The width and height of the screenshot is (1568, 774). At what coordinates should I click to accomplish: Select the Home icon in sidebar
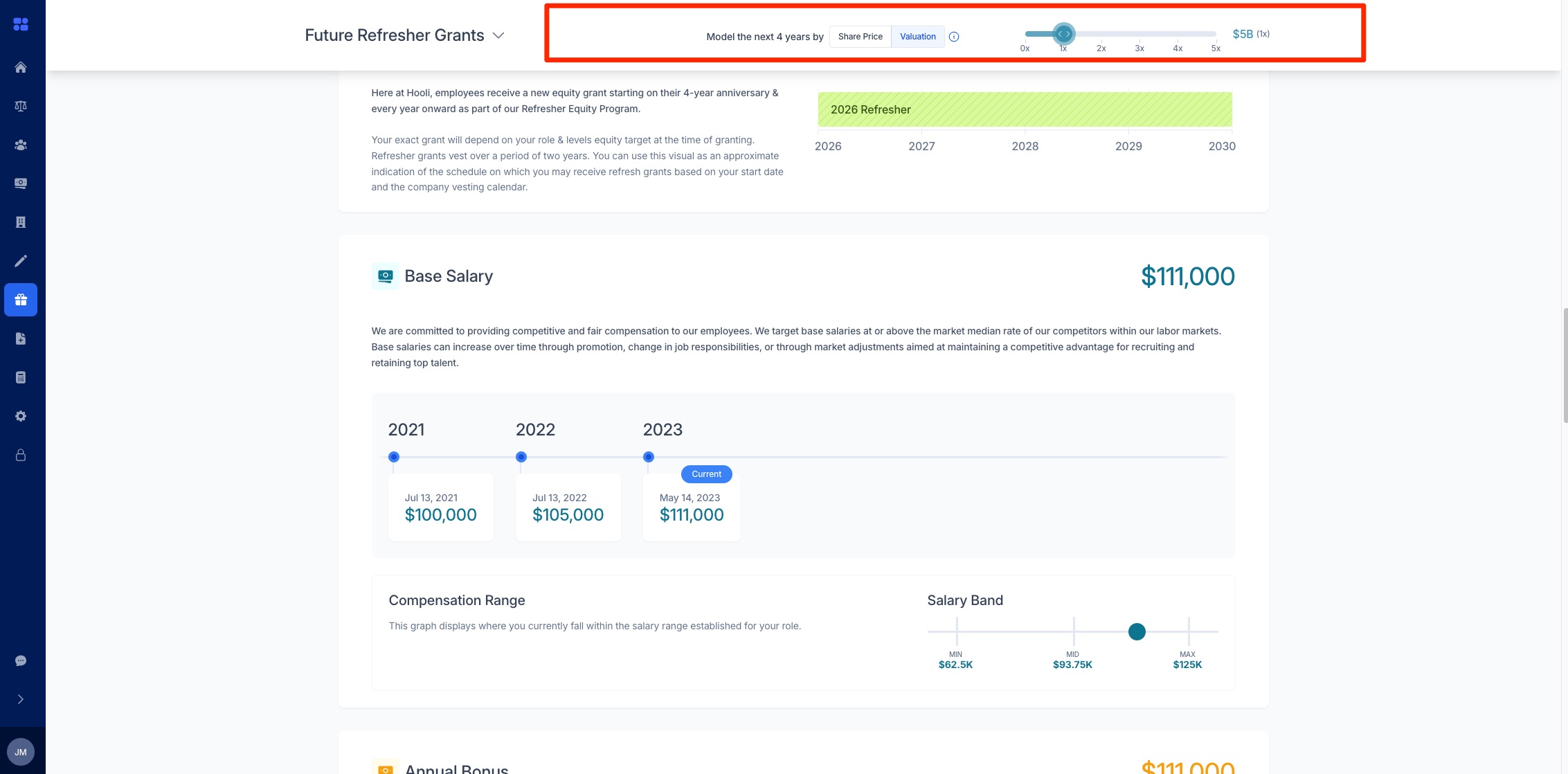tap(21, 67)
